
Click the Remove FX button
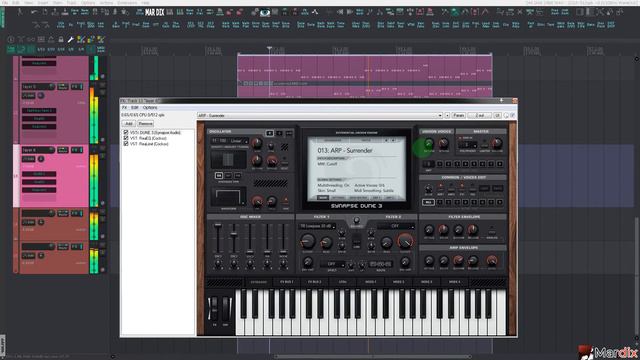(145, 123)
